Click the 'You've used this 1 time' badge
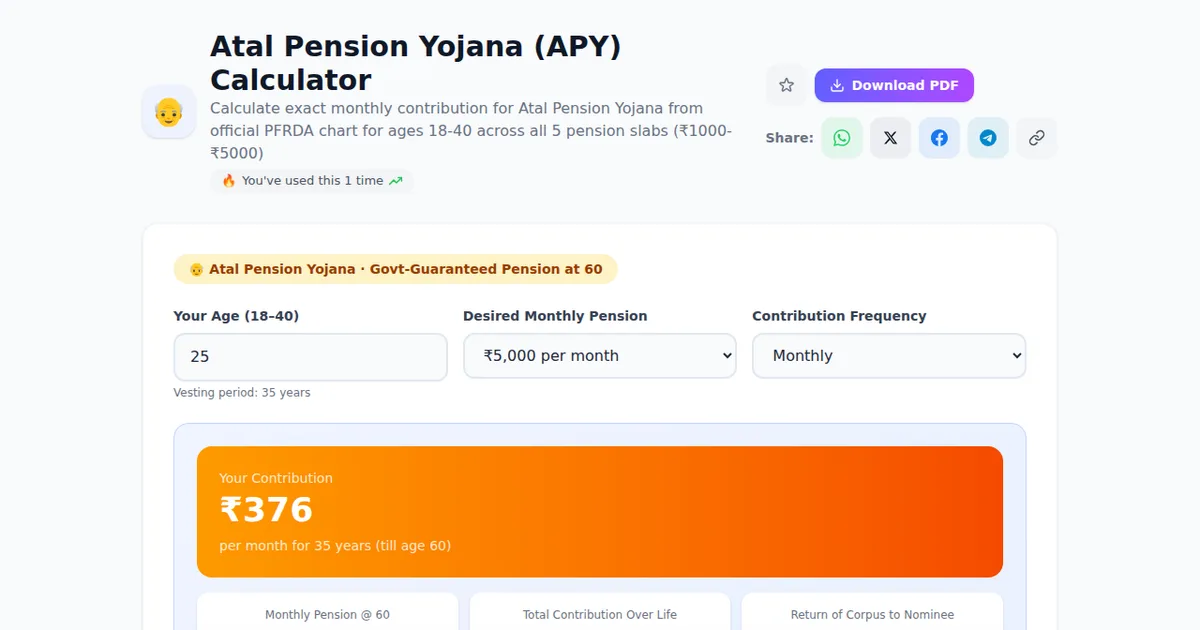 [312, 181]
